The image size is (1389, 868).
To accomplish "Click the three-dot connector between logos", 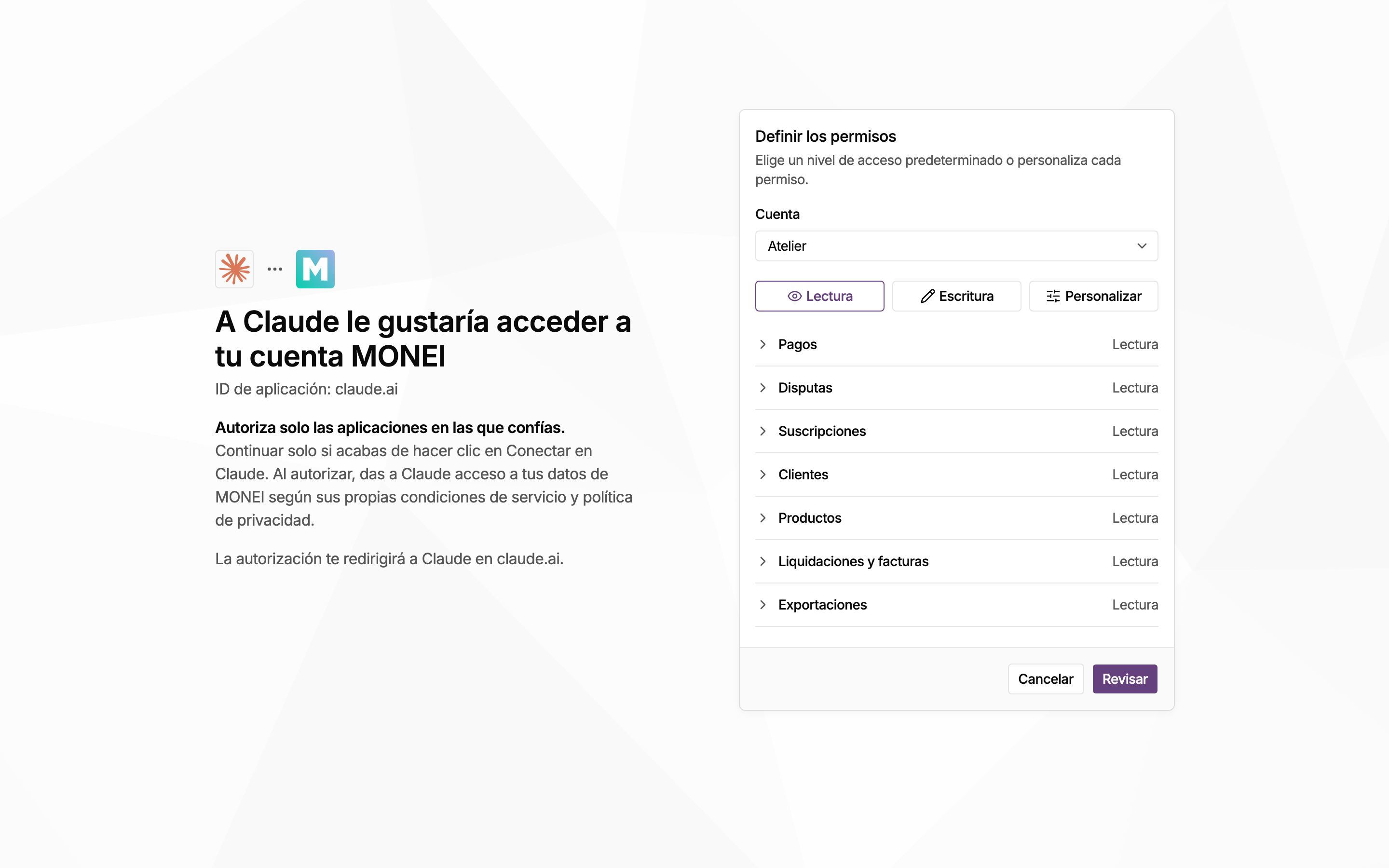I will point(275,269).
